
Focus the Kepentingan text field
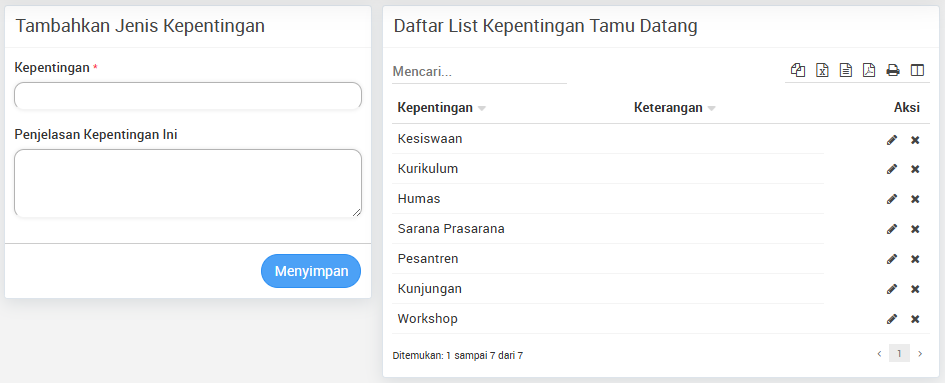(x=188, y=95)
